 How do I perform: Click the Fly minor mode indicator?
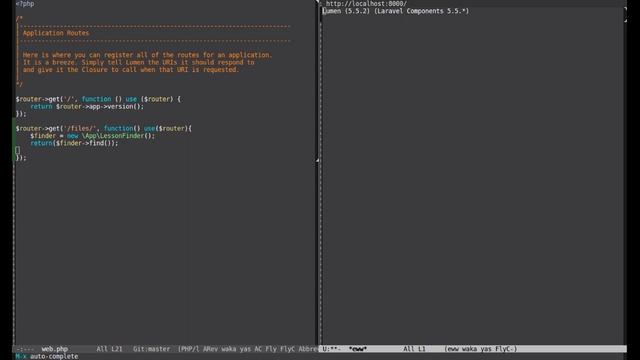pyautogui.click(x=271, y=349)
